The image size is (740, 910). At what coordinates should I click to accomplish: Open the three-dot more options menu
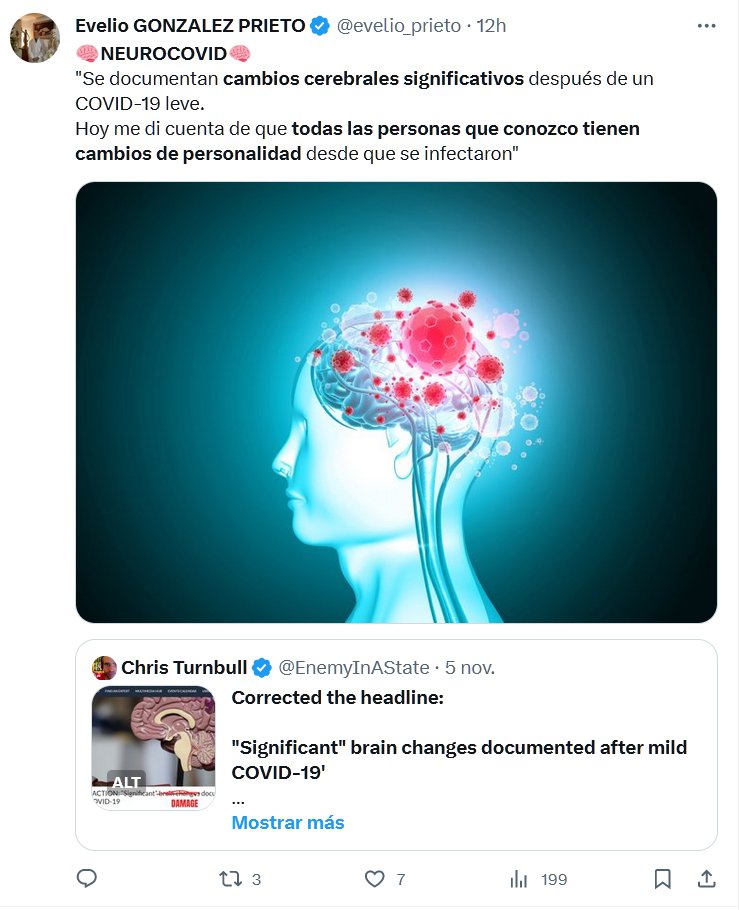(x=706, y=26)
